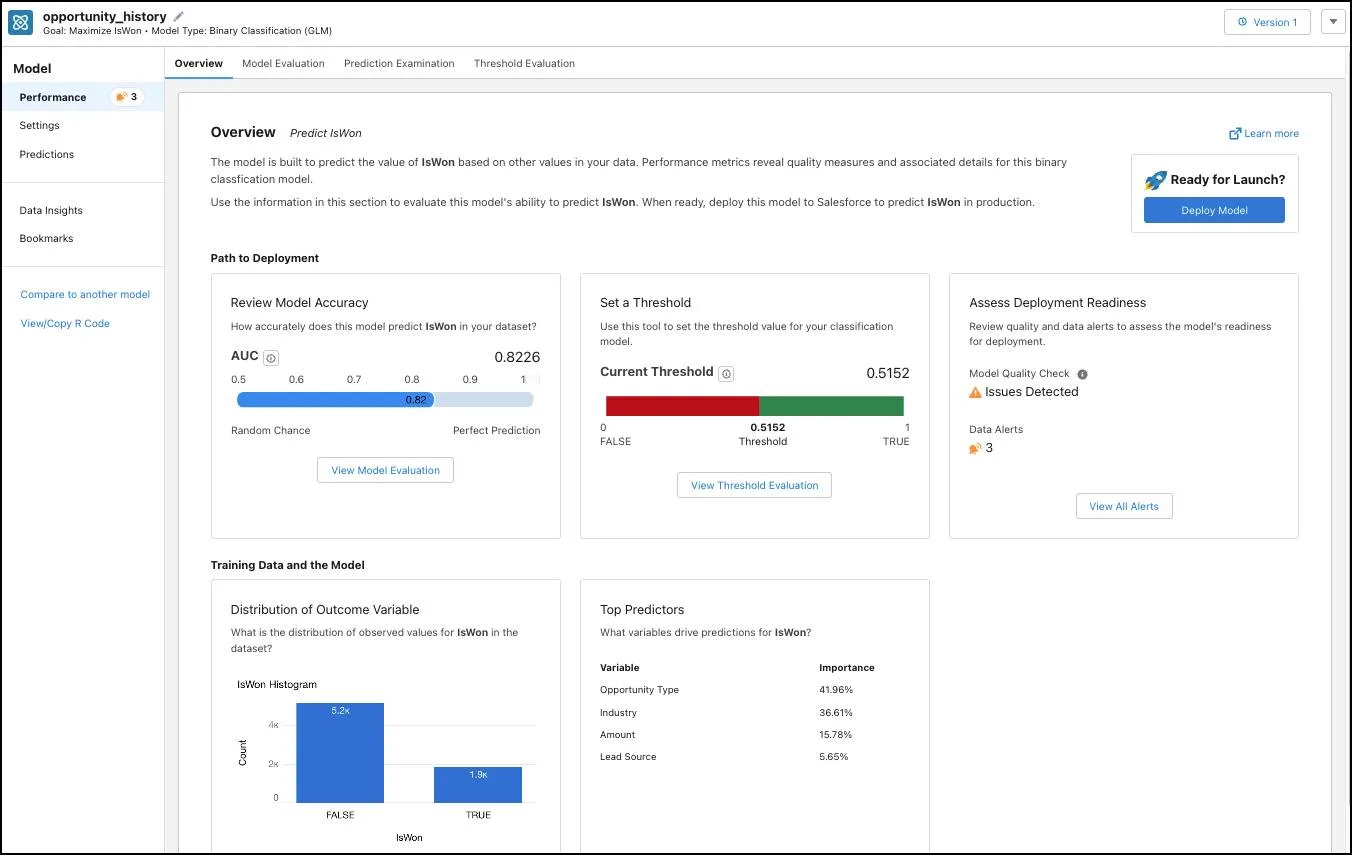Click the View/Copy R Code link

(x=65, y=323)
